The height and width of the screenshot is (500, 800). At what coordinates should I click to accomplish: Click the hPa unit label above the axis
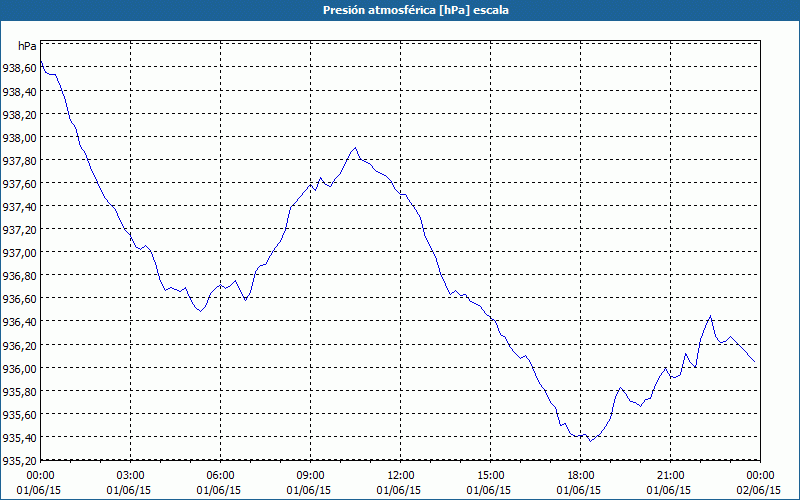[27, 46]
